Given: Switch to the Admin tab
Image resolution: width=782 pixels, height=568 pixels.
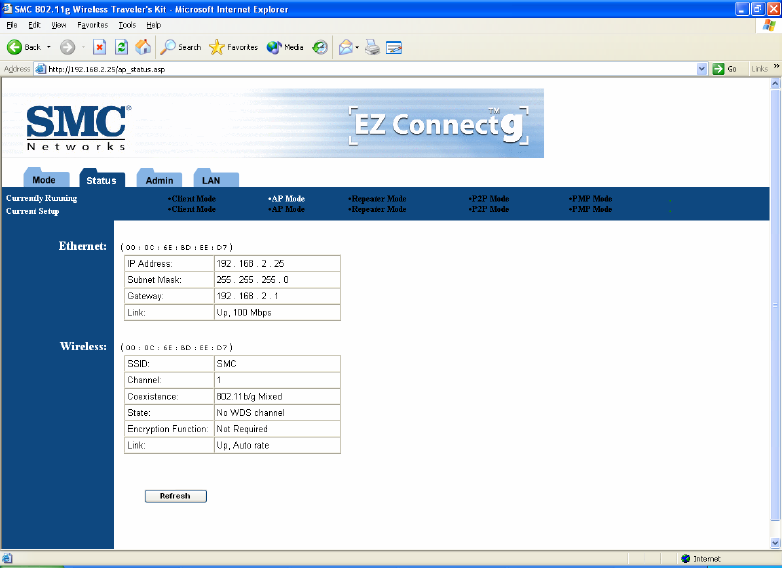Looking at the screenshot, I should [159, 179].
